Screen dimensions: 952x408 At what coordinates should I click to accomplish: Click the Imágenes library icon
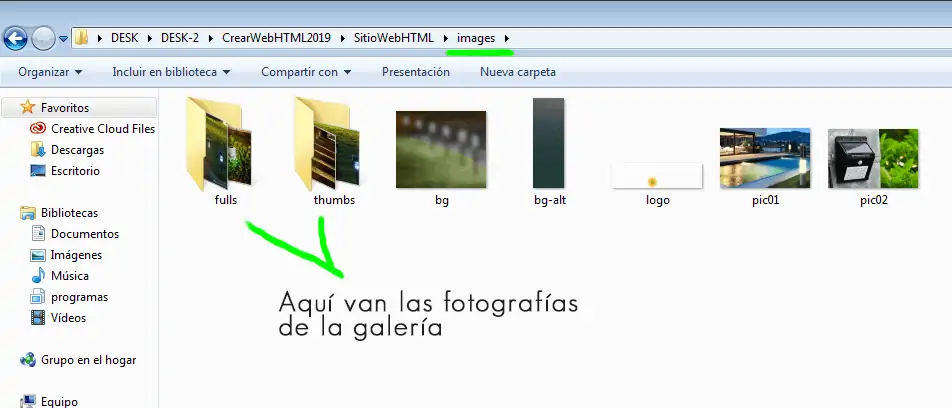point(38,255)
